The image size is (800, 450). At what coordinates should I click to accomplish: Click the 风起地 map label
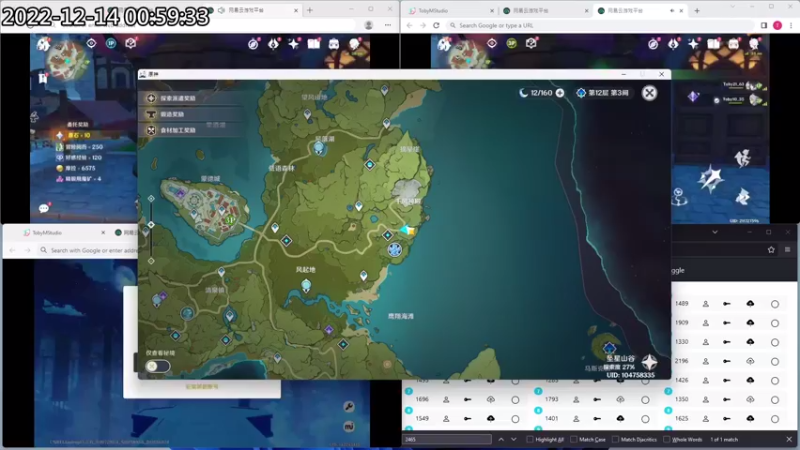coord(306,269)
